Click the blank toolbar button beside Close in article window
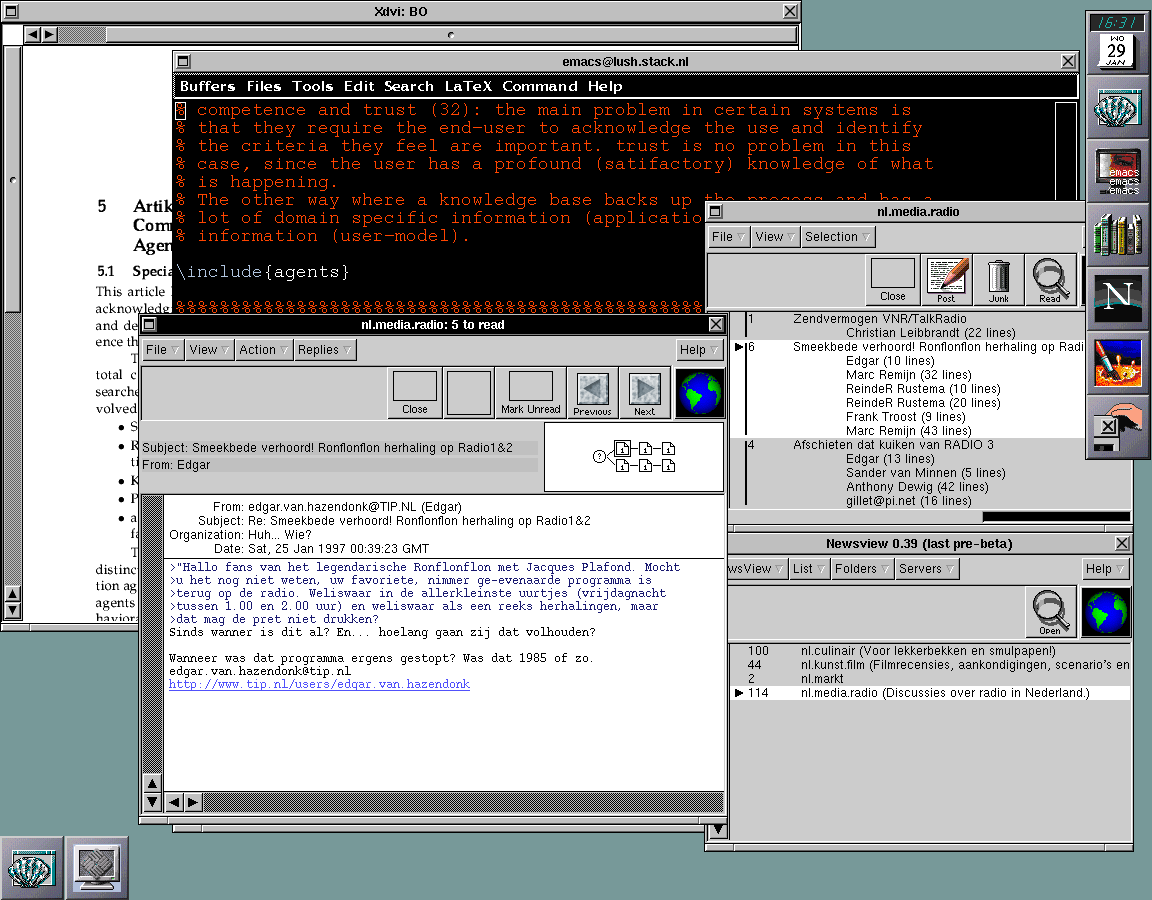1152x900 pixels. pyautogui.click(x=469, y=393)
